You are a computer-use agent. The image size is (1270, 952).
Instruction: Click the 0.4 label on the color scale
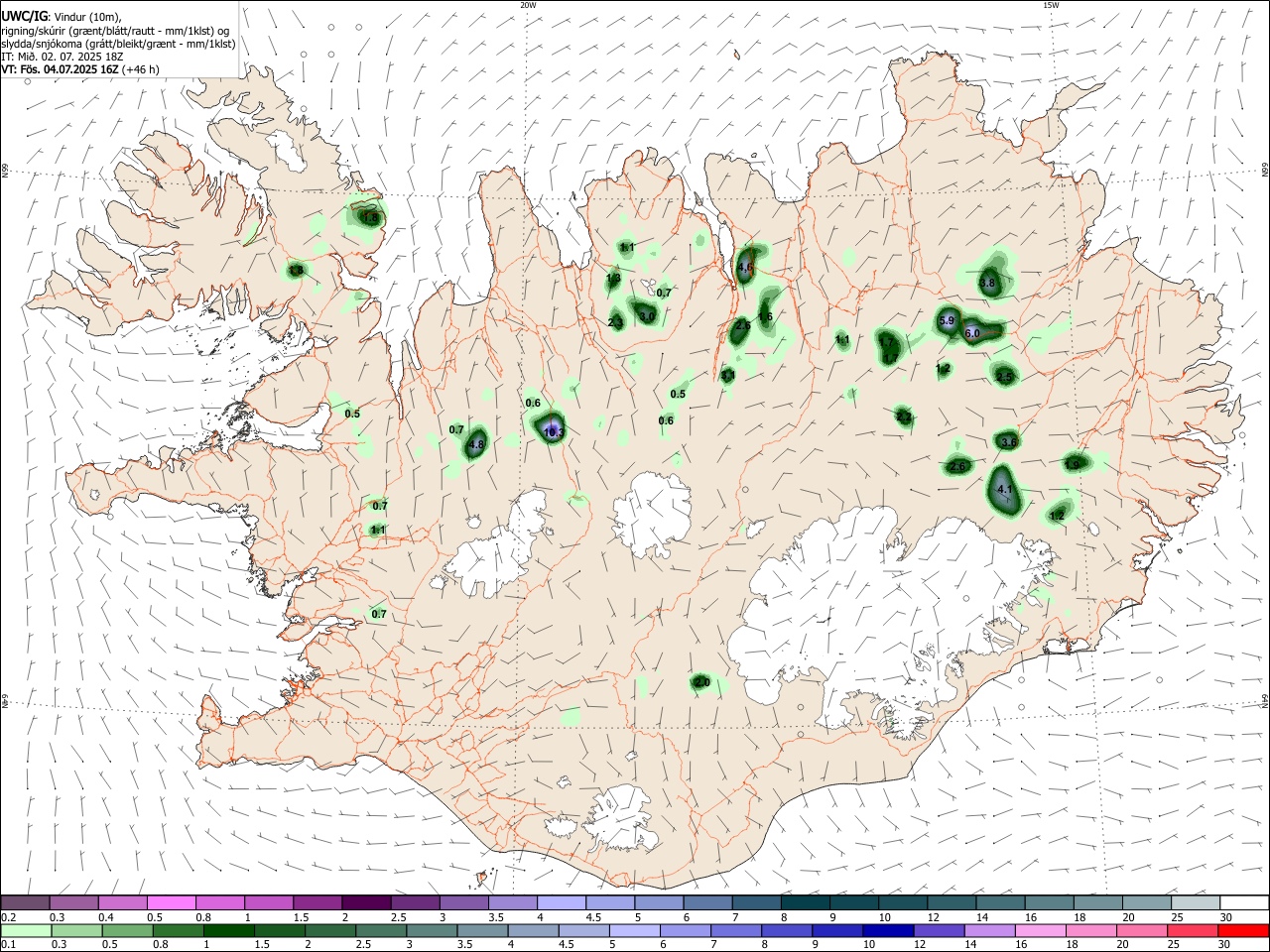click(106, 917)
